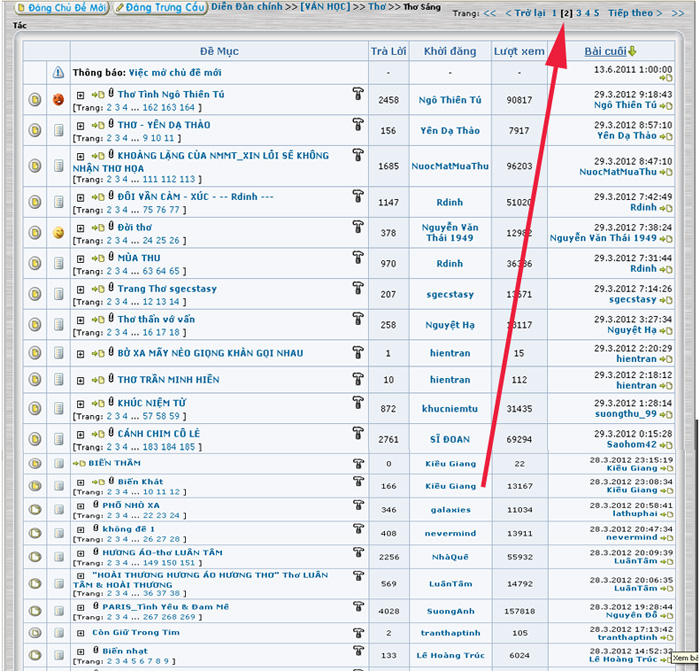Expand the Biển Khát topic
The image size is (700, 671).
pos(80,482)
